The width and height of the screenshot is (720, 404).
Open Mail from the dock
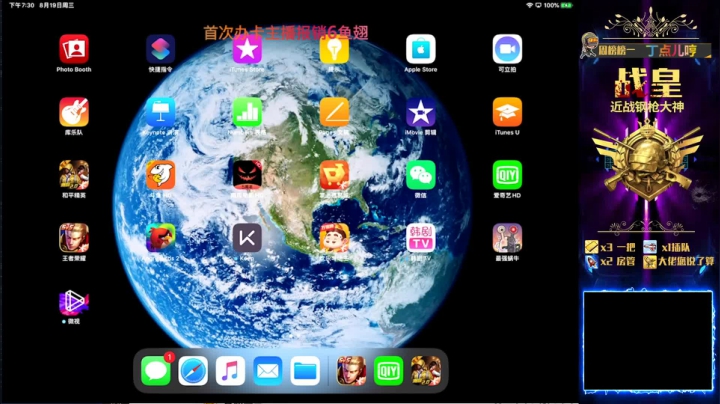tap(268, 370)
